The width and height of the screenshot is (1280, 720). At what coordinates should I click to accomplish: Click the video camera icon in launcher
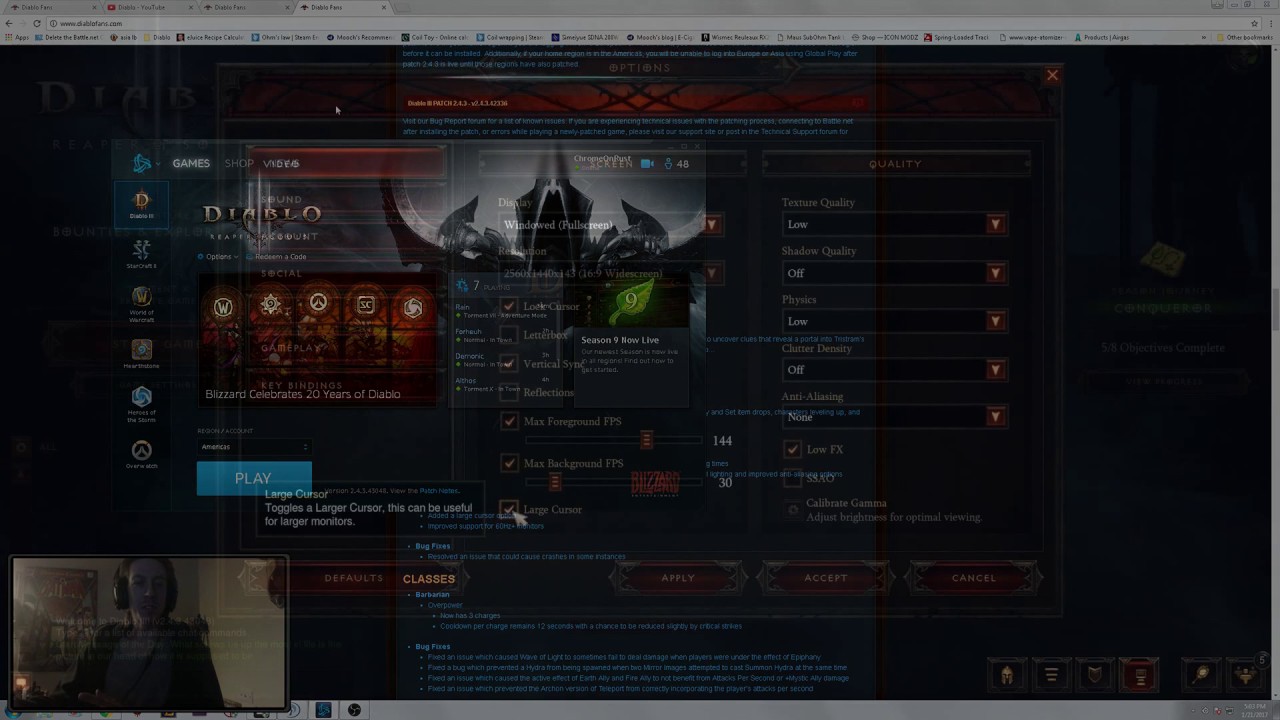[647, 164]
